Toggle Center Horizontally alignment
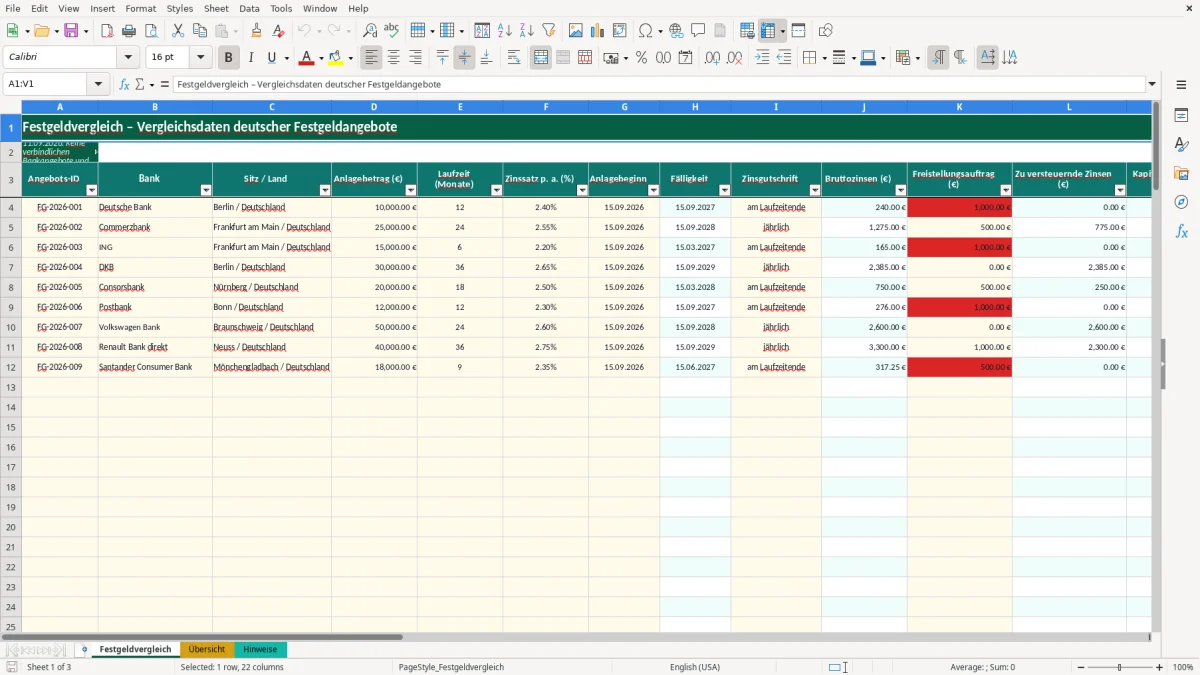 pos(394,58)
